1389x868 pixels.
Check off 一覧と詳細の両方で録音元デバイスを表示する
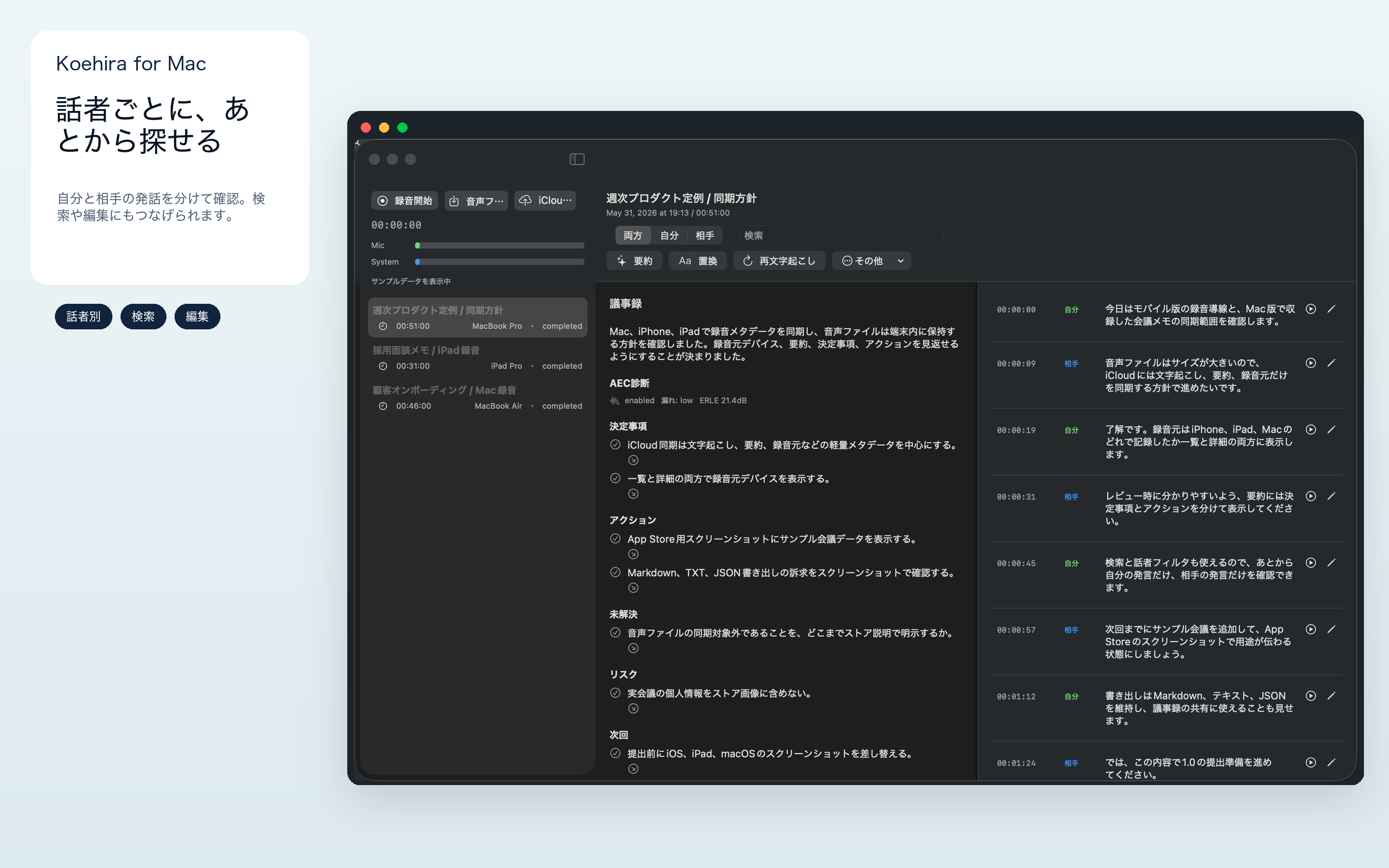(x=615, y=478)
